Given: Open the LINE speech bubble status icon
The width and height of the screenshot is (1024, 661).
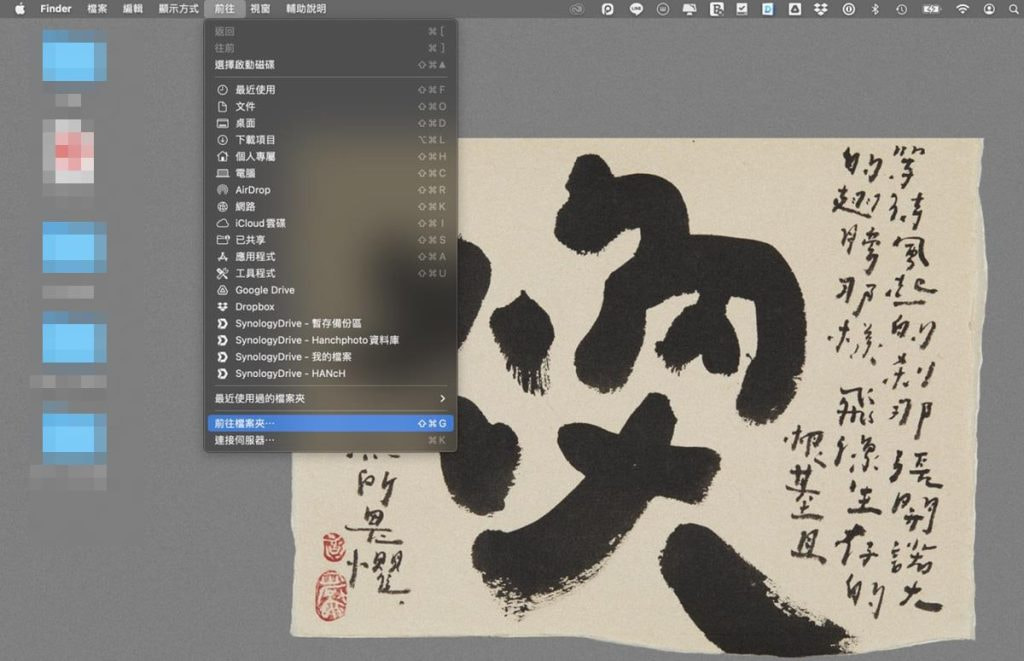Looking at the screenshot, I should point(636,9).
